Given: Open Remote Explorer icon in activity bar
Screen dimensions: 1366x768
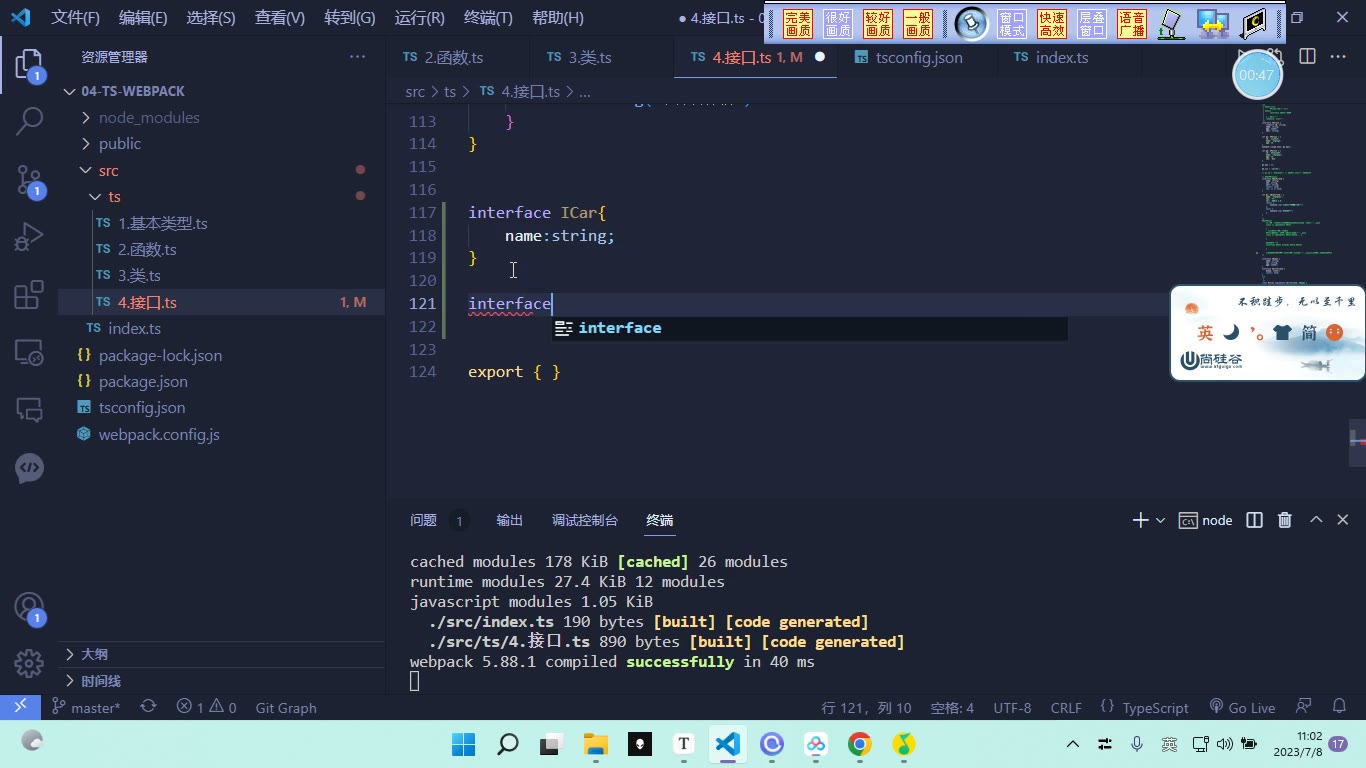Looking at the screenshot, I should pyautogui.click(x=30, y=352).
